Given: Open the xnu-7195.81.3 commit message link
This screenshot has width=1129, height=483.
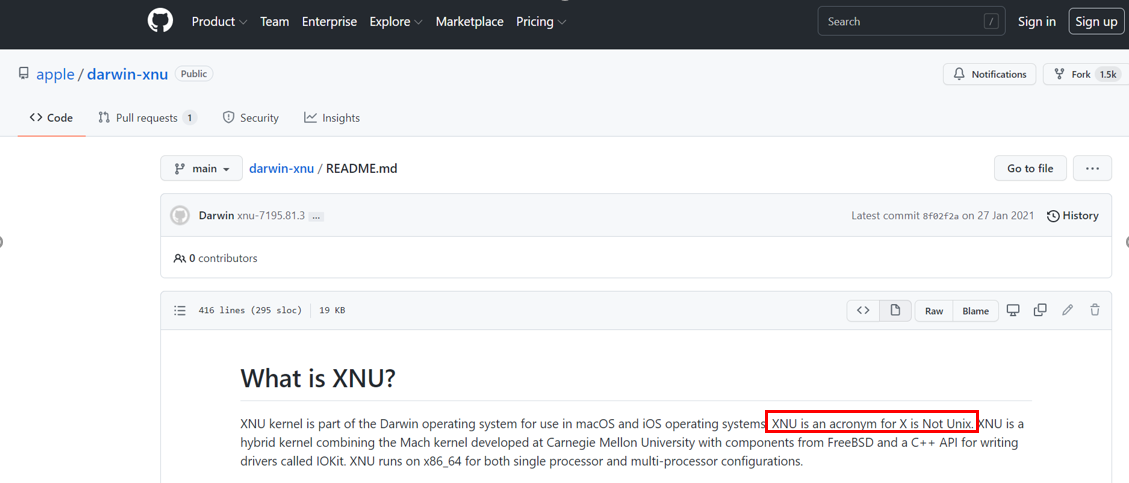Looking at the screenshot, I should click(x=271, y=215).
